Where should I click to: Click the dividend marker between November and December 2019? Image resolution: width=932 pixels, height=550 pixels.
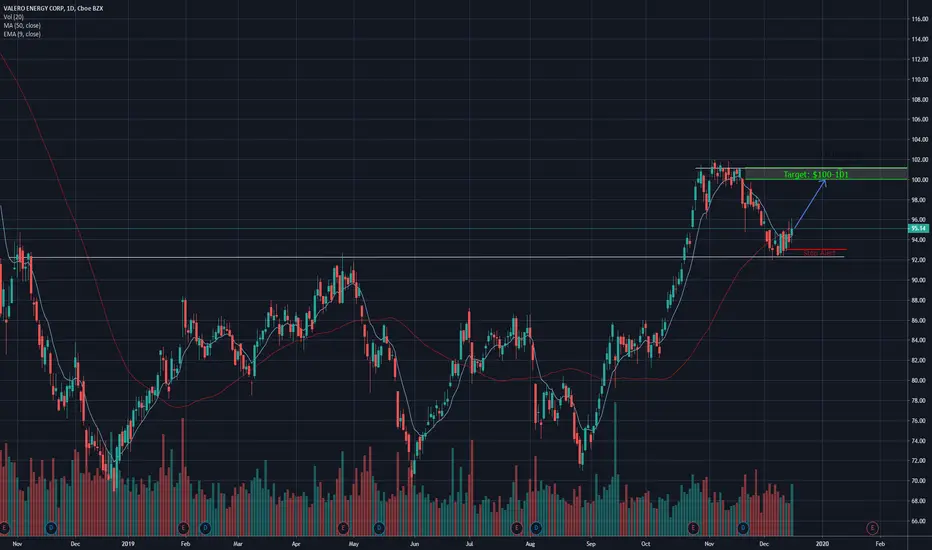[743, 528]
